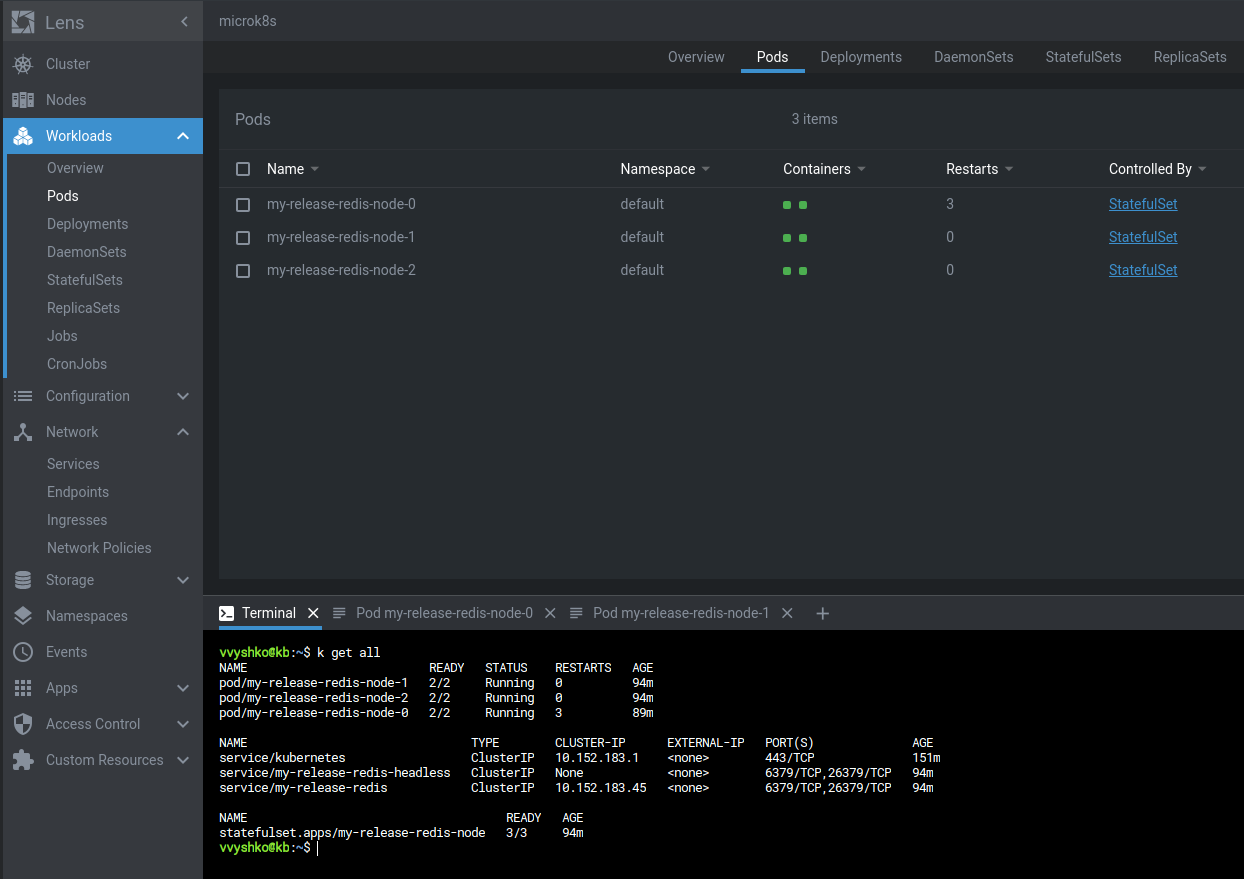Click the Terminal prompt icon in the dock tab
Image resolution: width=1244 pixels, height=879 pixels.
[x=227, y=613]
